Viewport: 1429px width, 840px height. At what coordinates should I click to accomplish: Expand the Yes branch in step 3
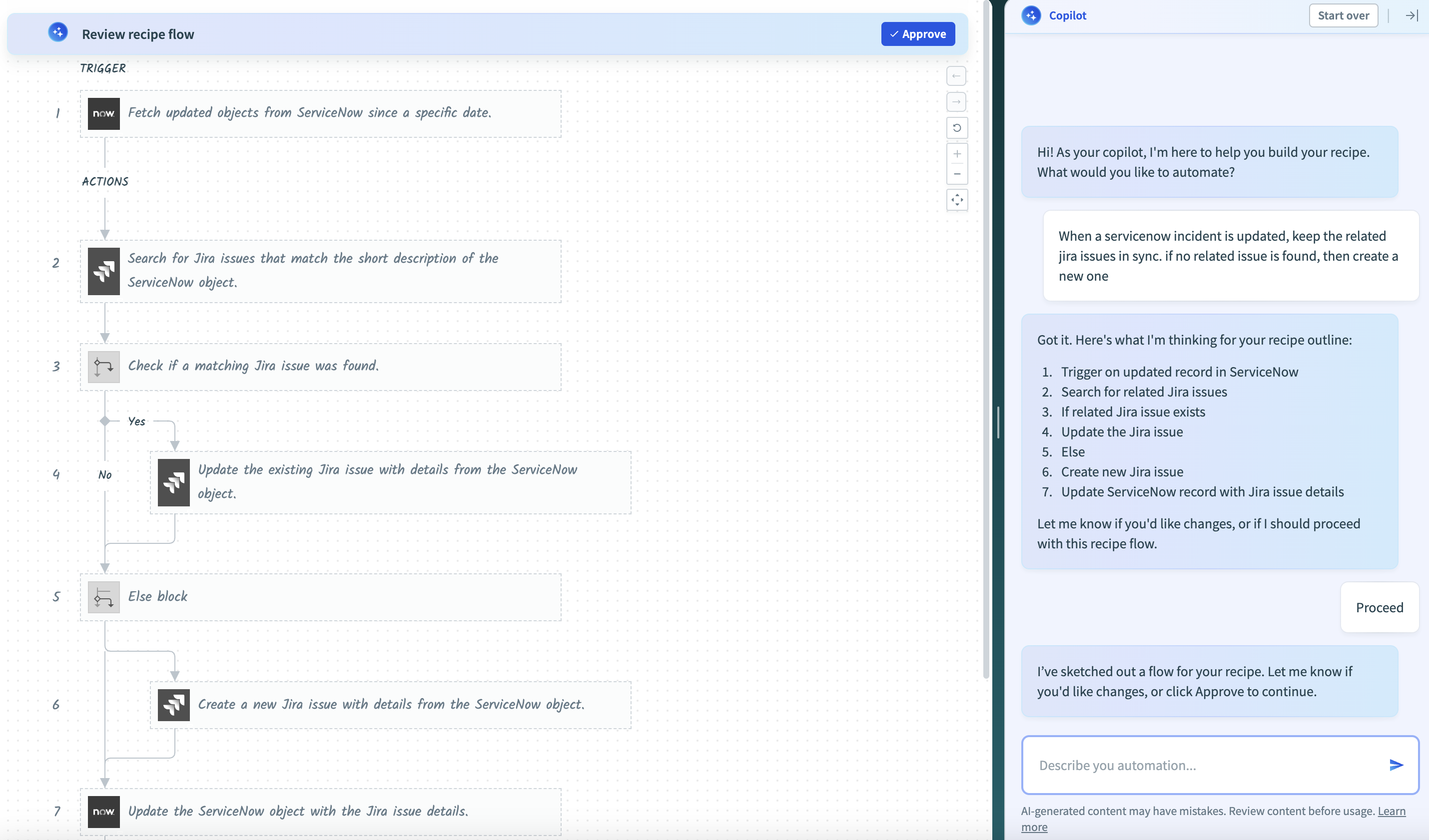(x=136, y=420)
